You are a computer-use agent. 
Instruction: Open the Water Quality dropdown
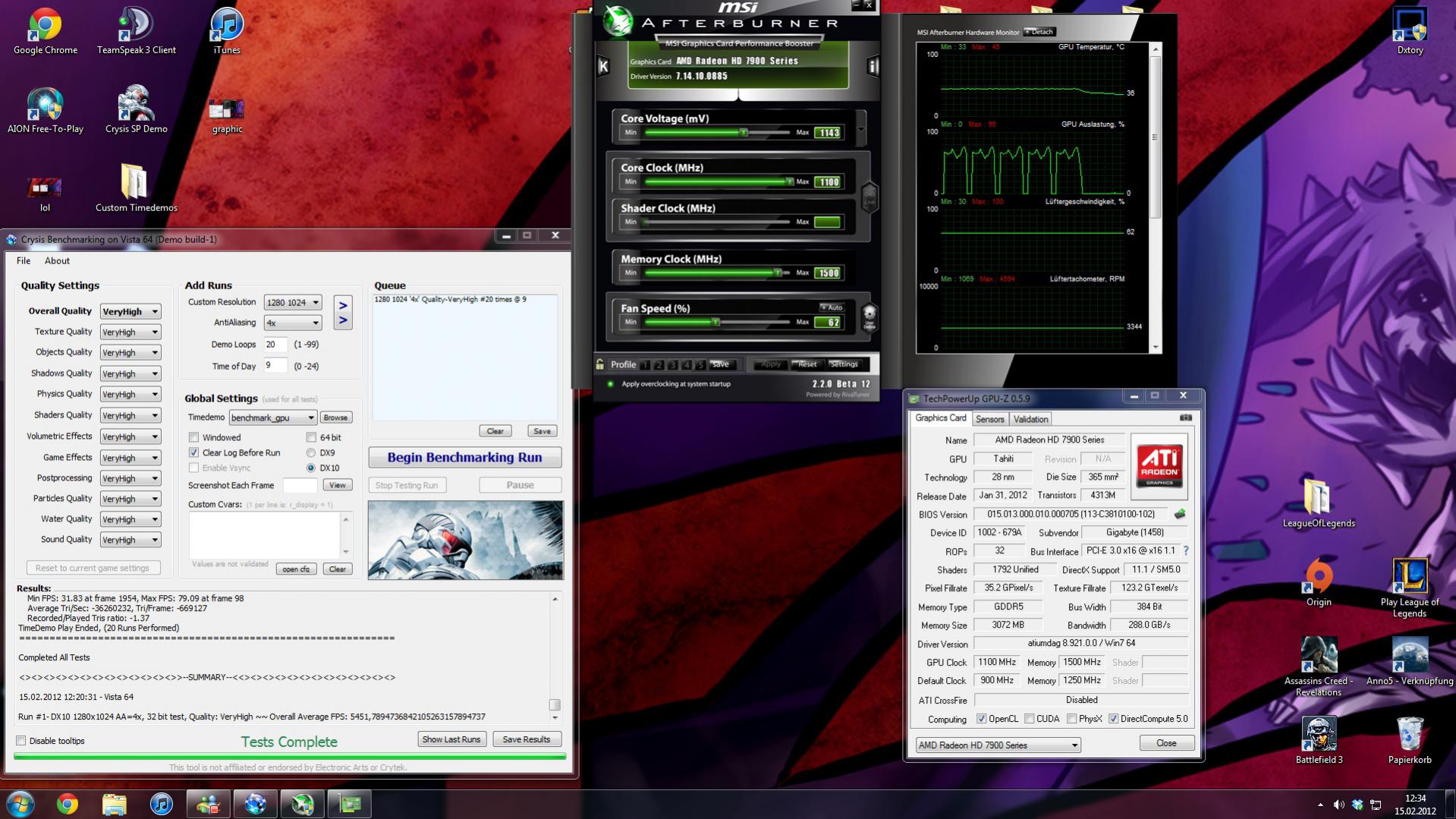coord(131,519)
